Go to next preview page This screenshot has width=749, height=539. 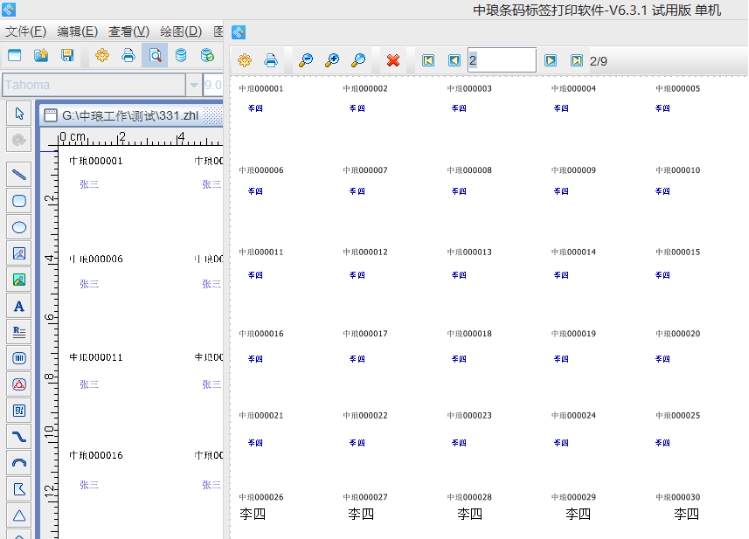point(550,61)
